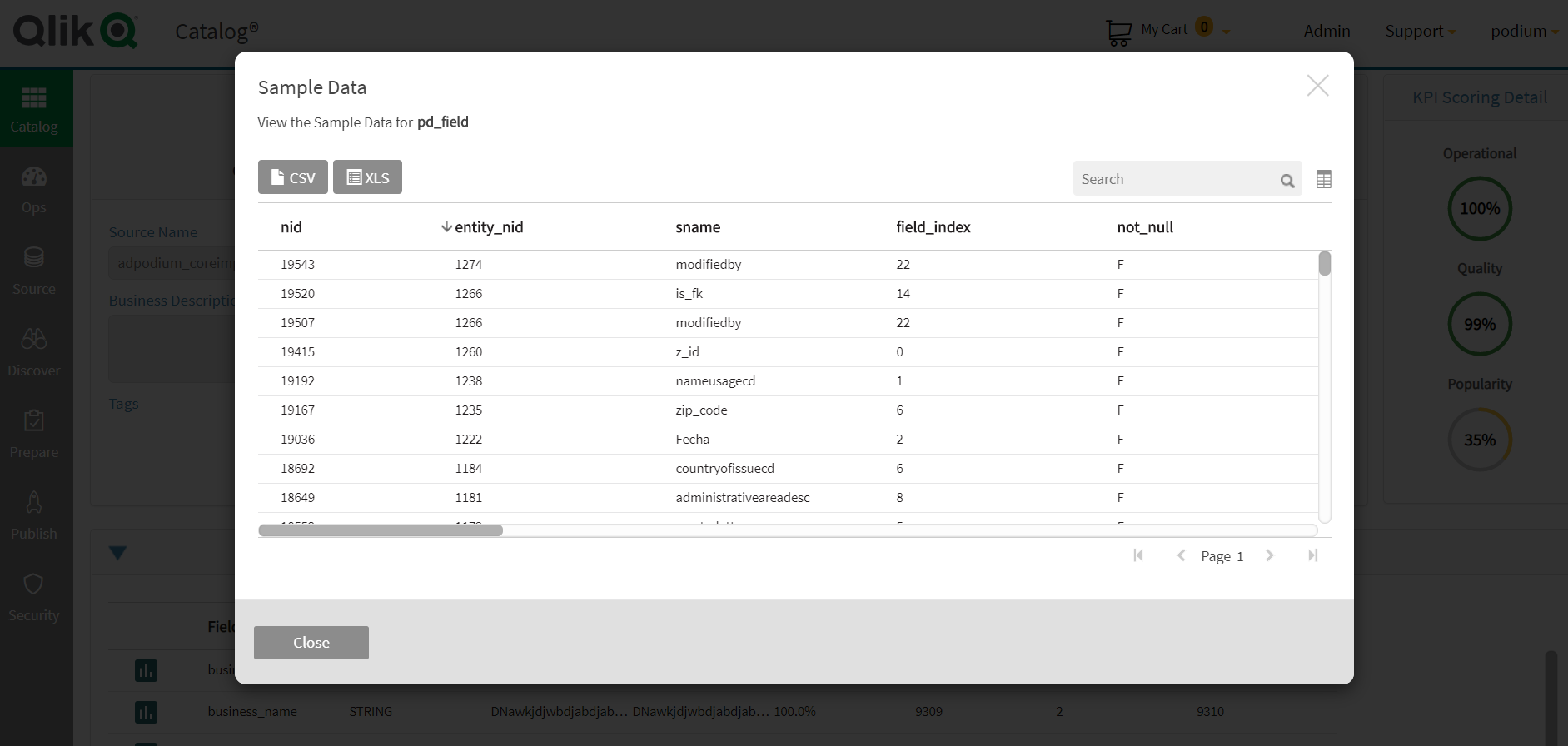
Task: Close the Sample Data dialog with X
Action: point(1317,86)
